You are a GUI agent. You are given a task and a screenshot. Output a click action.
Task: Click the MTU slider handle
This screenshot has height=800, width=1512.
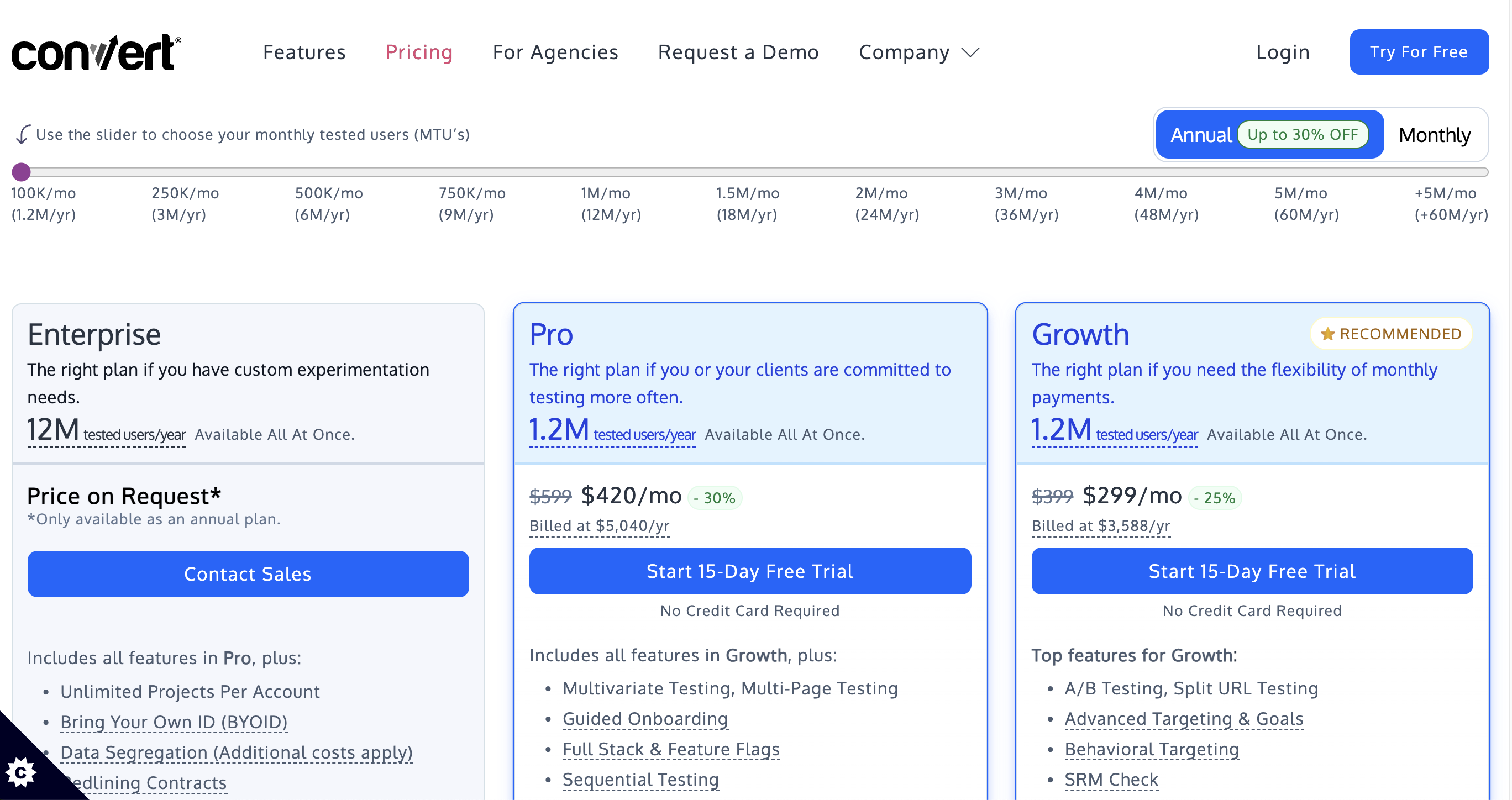click(21, 171)
